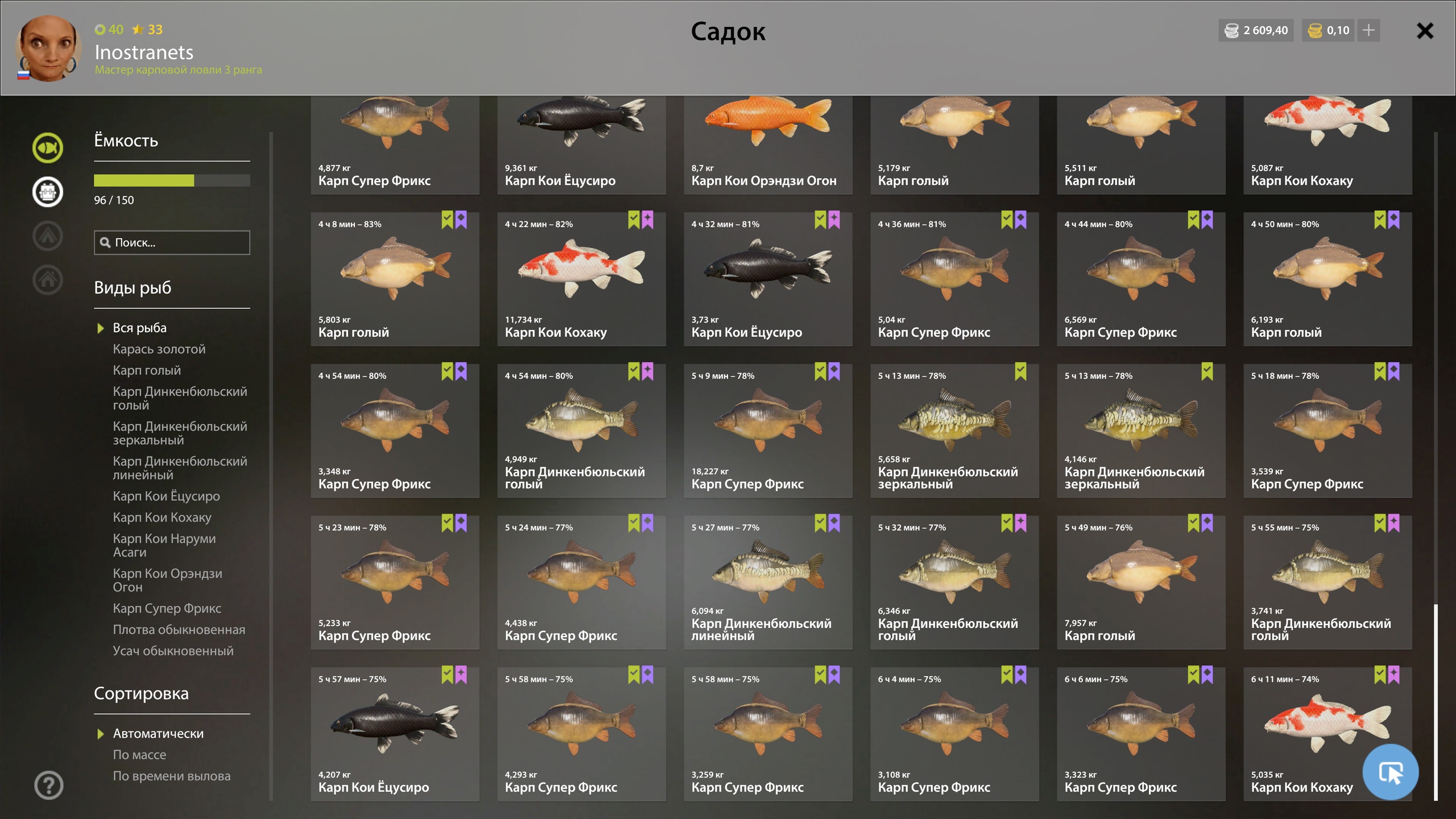
Task: Click the plus to add gold coins
Action: tap(1368, 30)
